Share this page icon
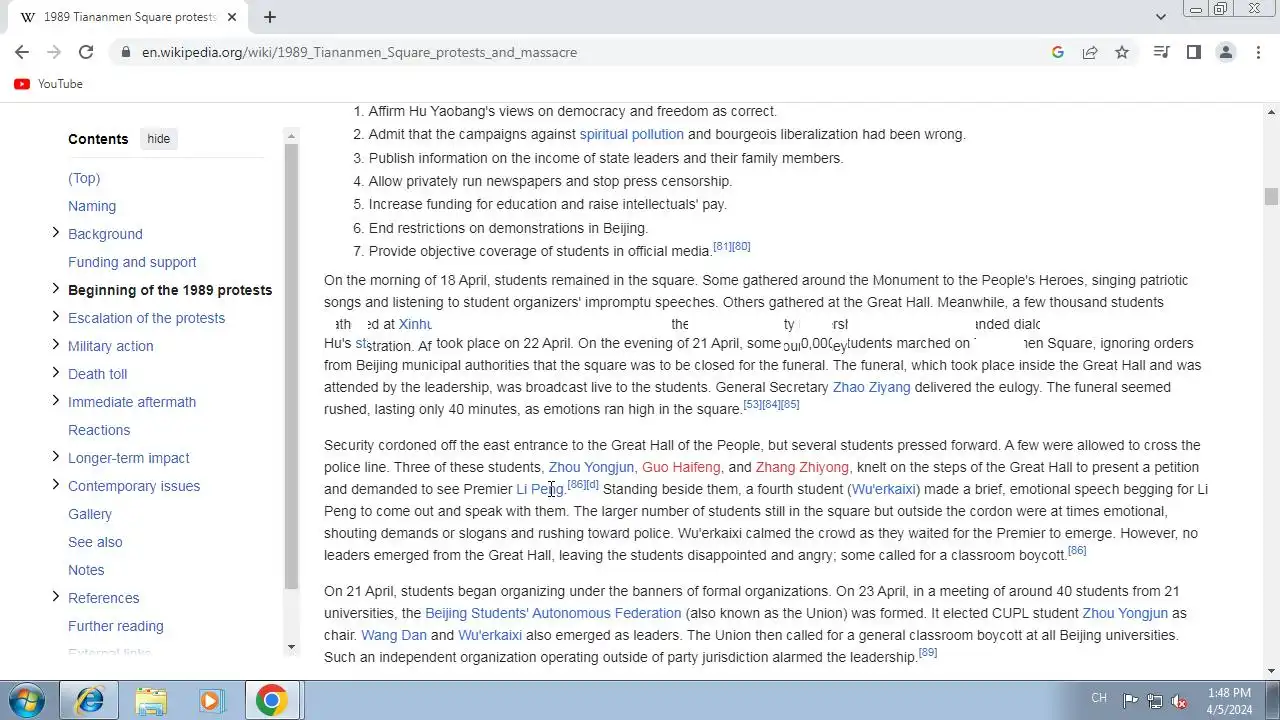The height and width of the screenshot is (720, 1280). pyautogui.click(x=1090, y=52)
